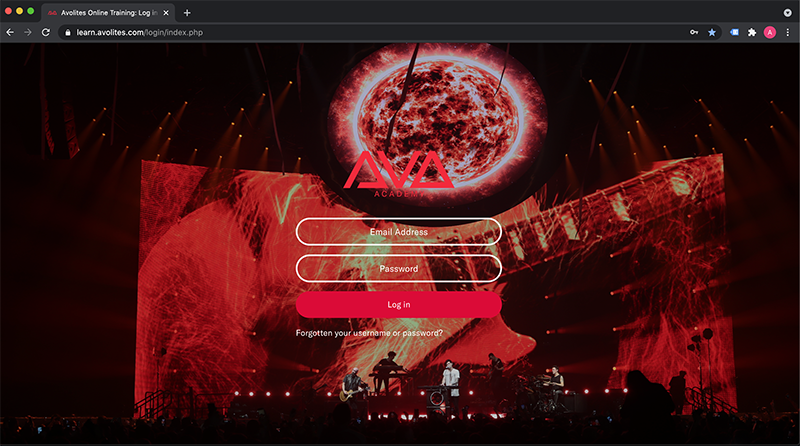Screen dimensions: 800x446
Task: Focus the Password field
Action: pos(398,268)
